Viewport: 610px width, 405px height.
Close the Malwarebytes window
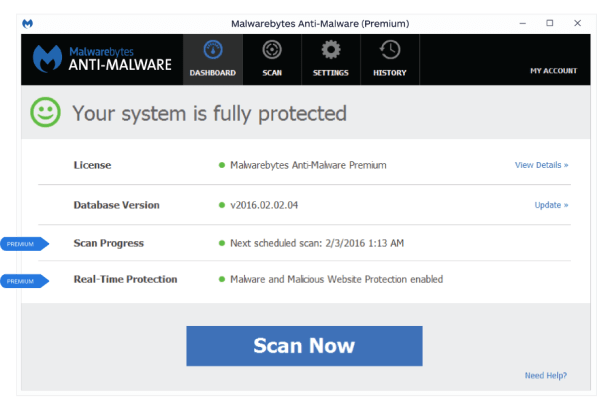(x=577, y=23)
